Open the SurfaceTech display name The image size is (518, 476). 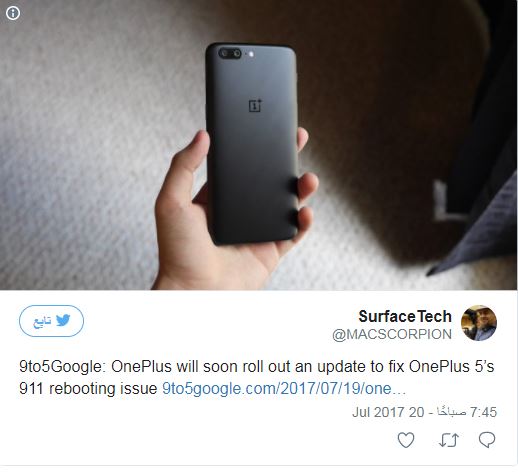(405, 316)
